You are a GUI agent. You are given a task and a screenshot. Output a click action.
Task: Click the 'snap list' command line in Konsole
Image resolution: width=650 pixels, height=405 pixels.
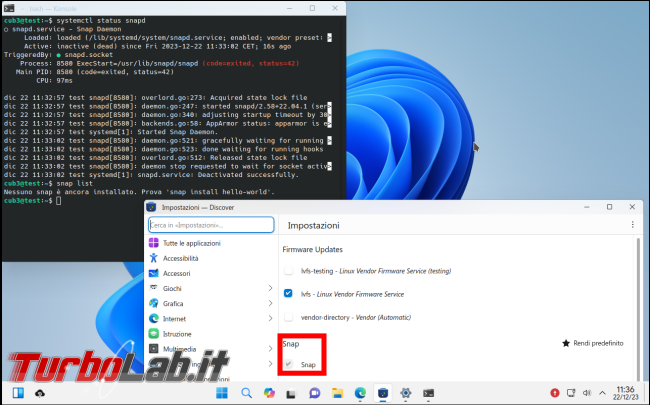click(75, 183)
